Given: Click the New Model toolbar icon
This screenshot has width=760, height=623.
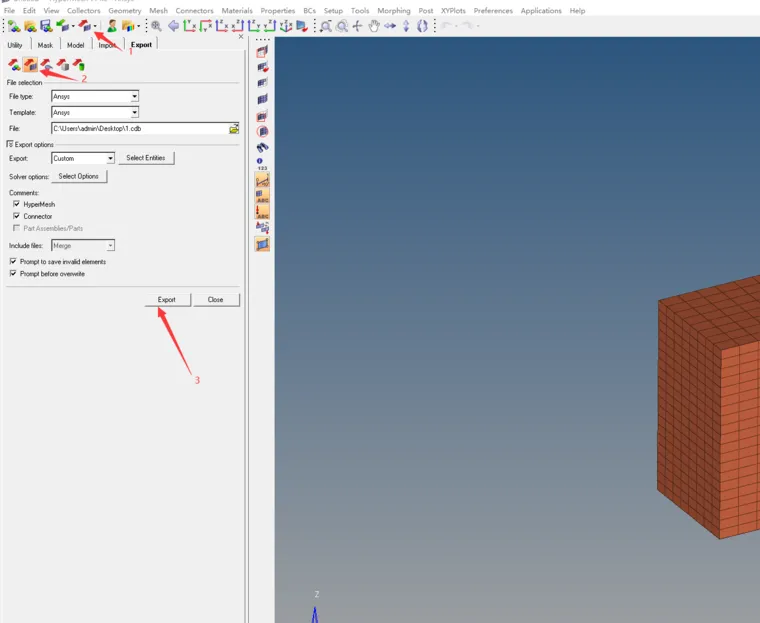Looking at the screenshot, I should 14,26.
